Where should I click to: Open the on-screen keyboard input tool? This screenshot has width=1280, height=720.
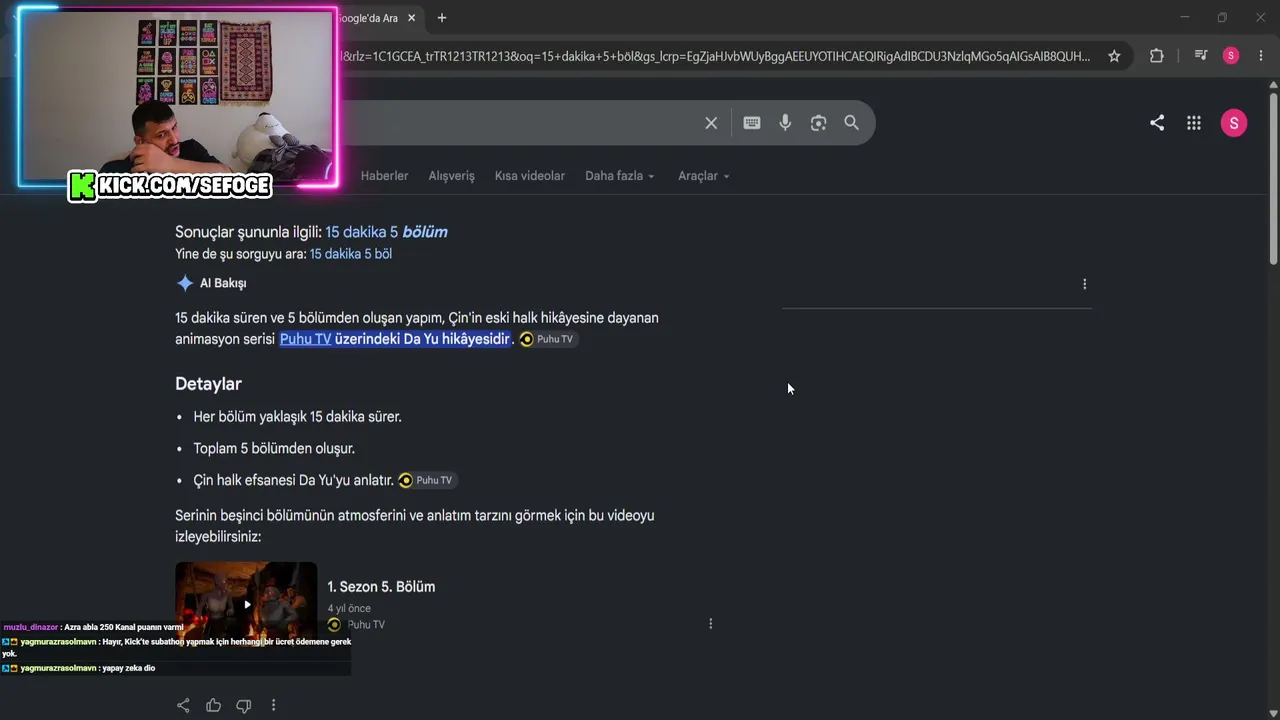[752, 123]
